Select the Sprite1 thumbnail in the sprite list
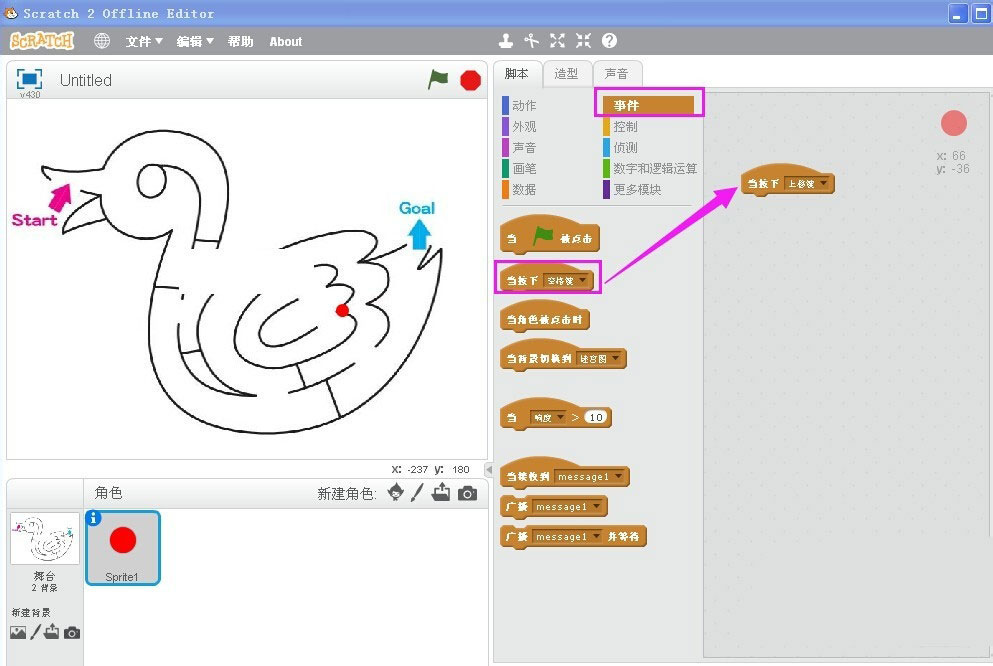This screenshot has height=666, width=993. (122, 545)
